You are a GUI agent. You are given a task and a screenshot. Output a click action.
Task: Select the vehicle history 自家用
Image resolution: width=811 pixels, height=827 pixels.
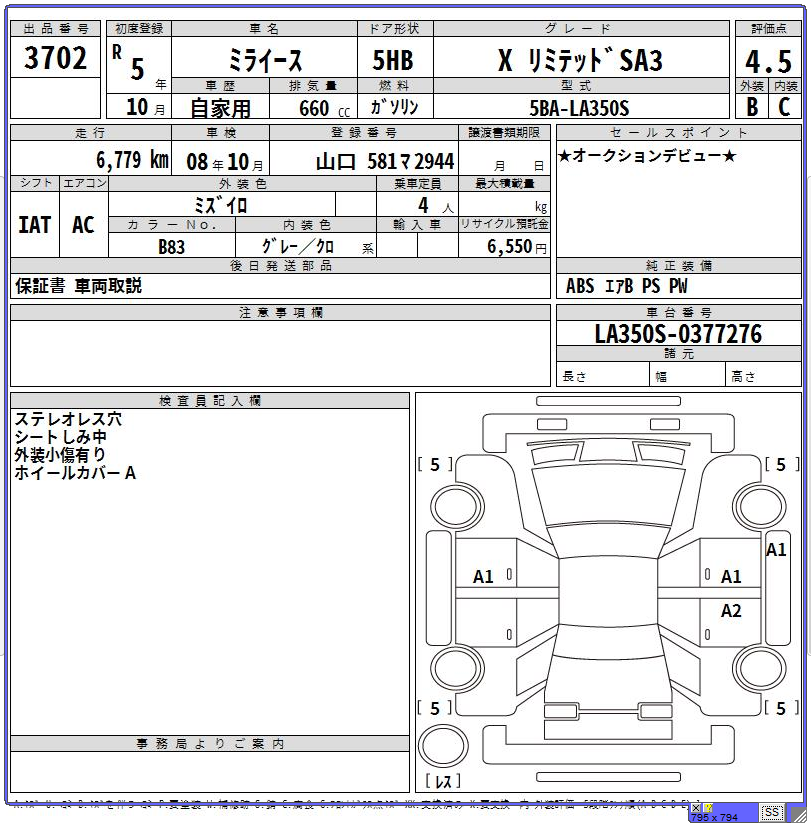pyautogui.click(x=220, y=109)
